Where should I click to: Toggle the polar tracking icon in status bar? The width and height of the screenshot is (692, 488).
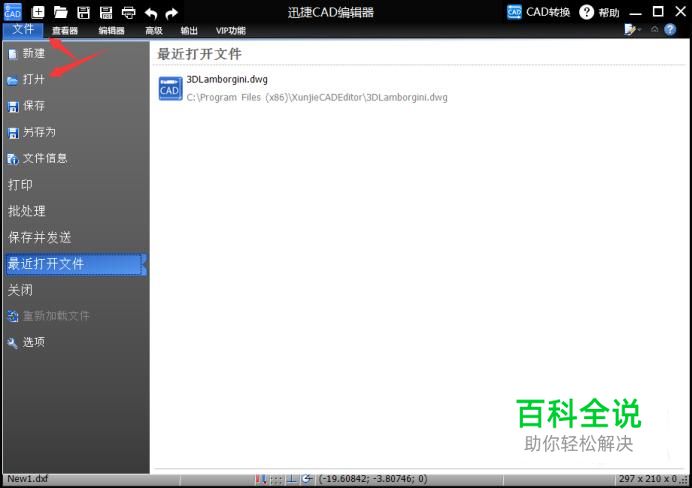[307, 479]
